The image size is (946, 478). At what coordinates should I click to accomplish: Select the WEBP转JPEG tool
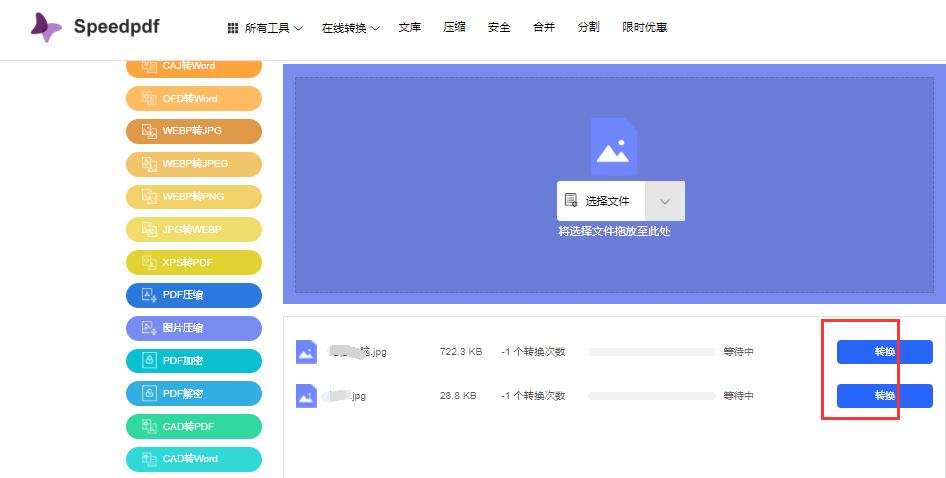(194, 164)
